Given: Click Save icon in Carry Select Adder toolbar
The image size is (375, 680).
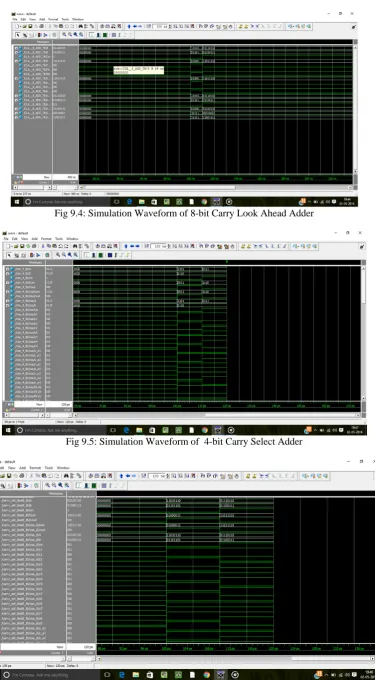Looking at the screenshot, I should 22,246.
